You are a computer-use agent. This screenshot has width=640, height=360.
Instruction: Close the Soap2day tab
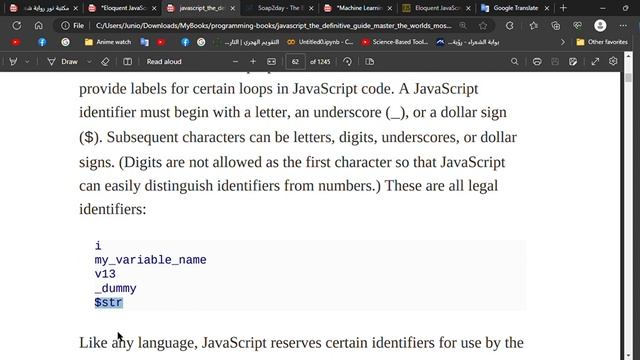pyautogui.click(x=311, y=8)
